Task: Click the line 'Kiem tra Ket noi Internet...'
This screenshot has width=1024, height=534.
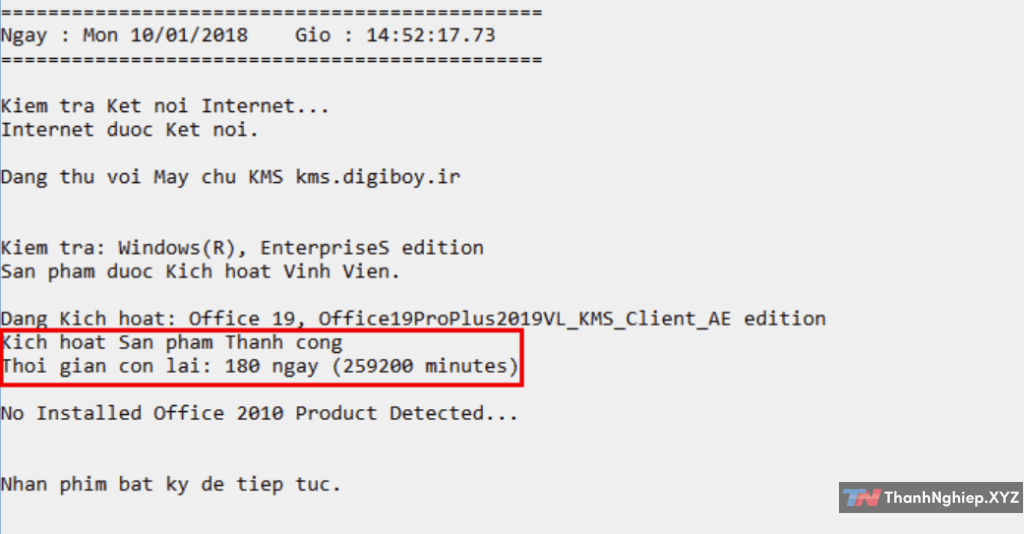Action: tap(164, 106)
